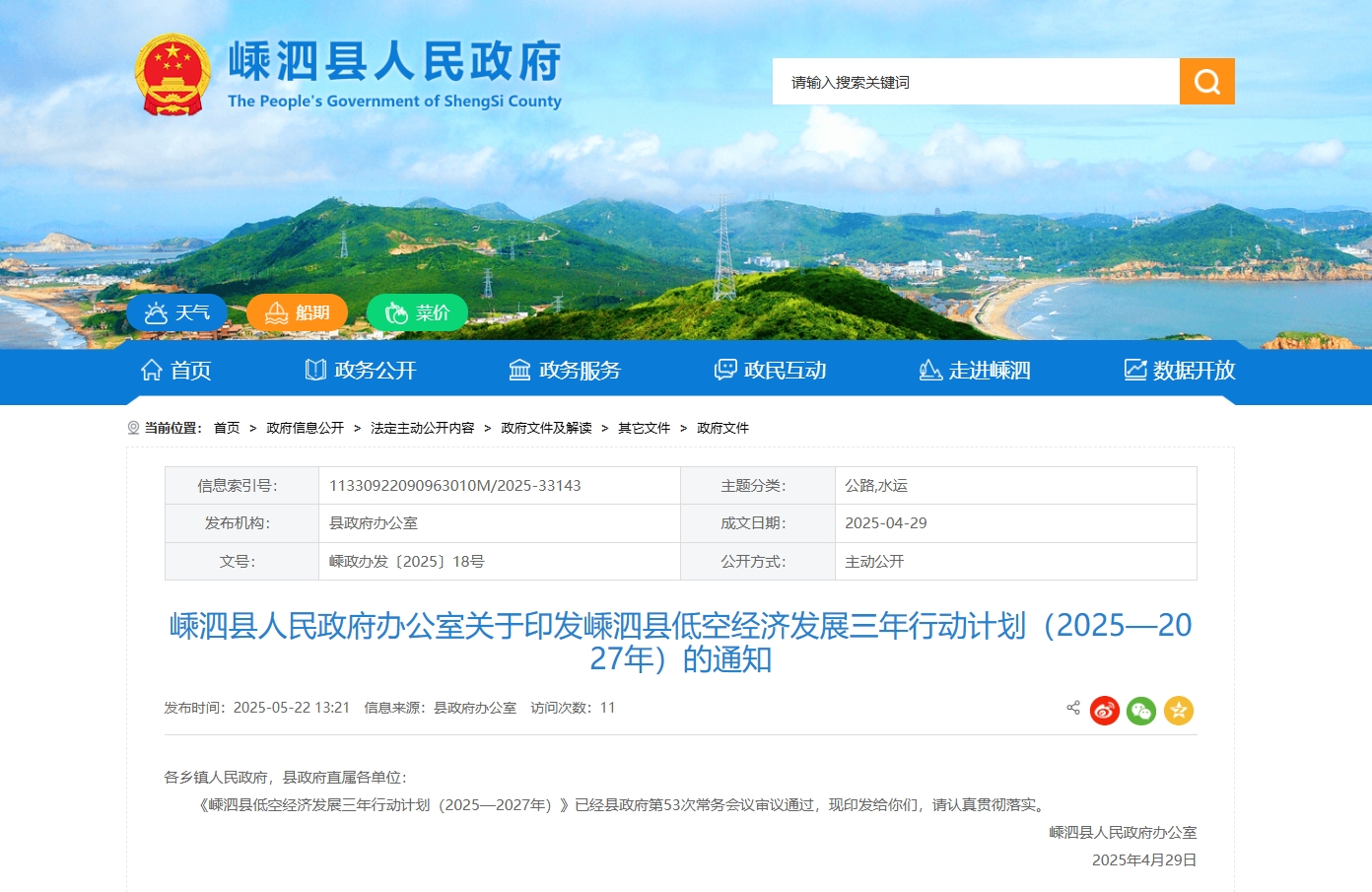Image resolution: width=1372 pixels, height=892 pixels.
Task: Open the 天气 weather button
Action: click(x=177, y=313)
